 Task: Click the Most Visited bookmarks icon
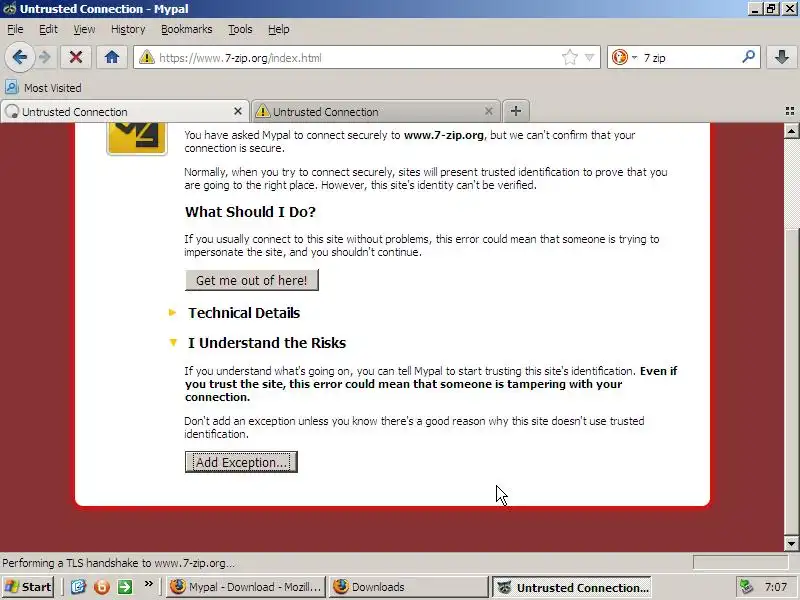(12, 87)
